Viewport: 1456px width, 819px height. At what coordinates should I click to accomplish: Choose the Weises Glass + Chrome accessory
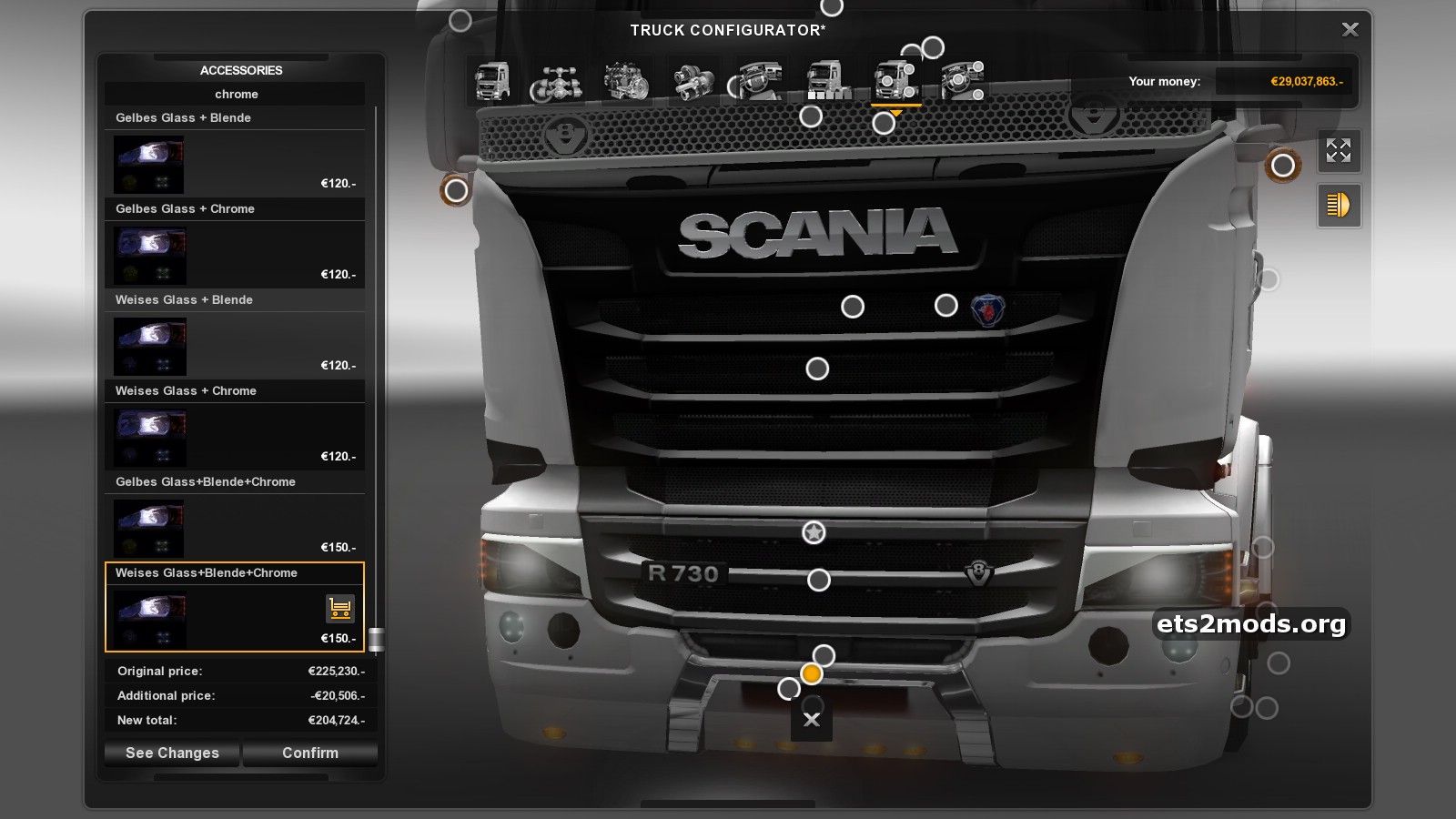pos(235,424)
